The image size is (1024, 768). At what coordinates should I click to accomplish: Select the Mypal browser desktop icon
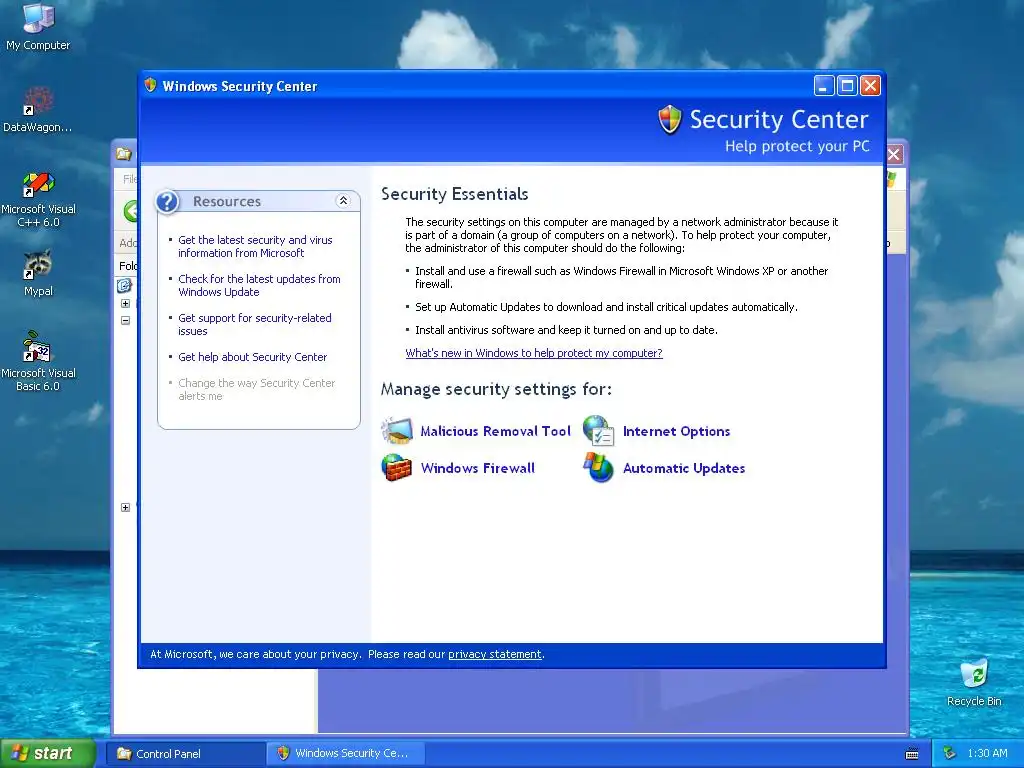[38, 274]
